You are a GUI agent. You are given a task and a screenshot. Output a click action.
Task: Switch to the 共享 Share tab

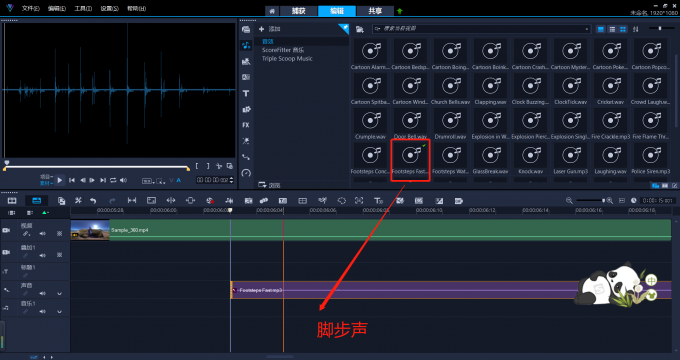tap(375, 11)
